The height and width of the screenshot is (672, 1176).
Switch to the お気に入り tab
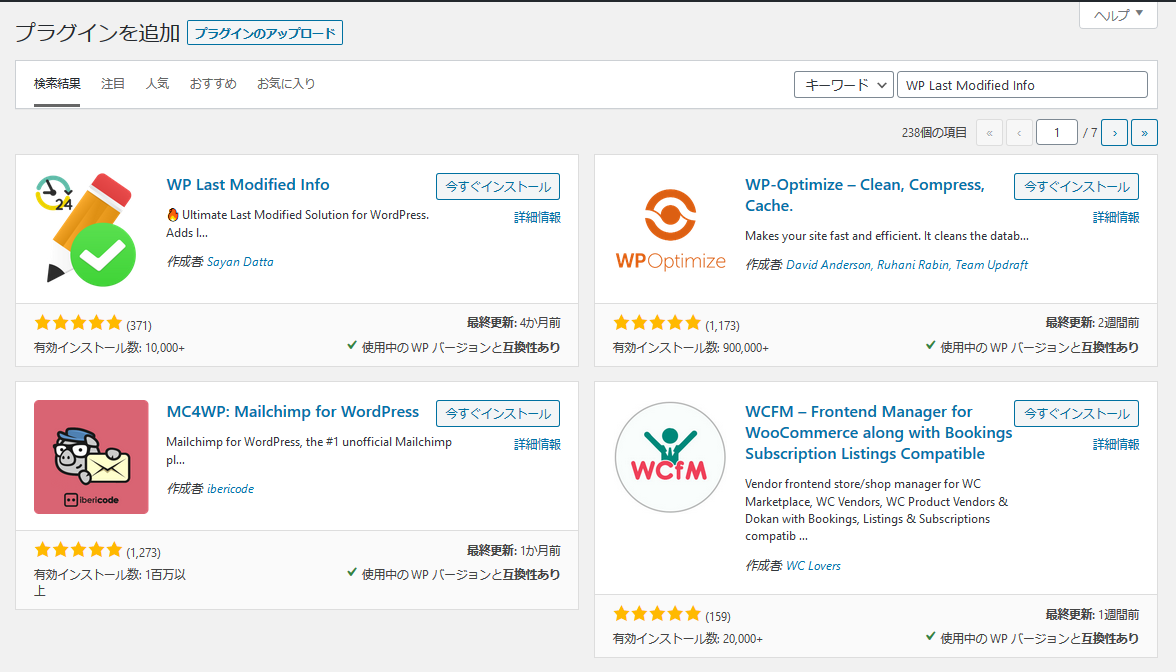click(x=286, y=84)
